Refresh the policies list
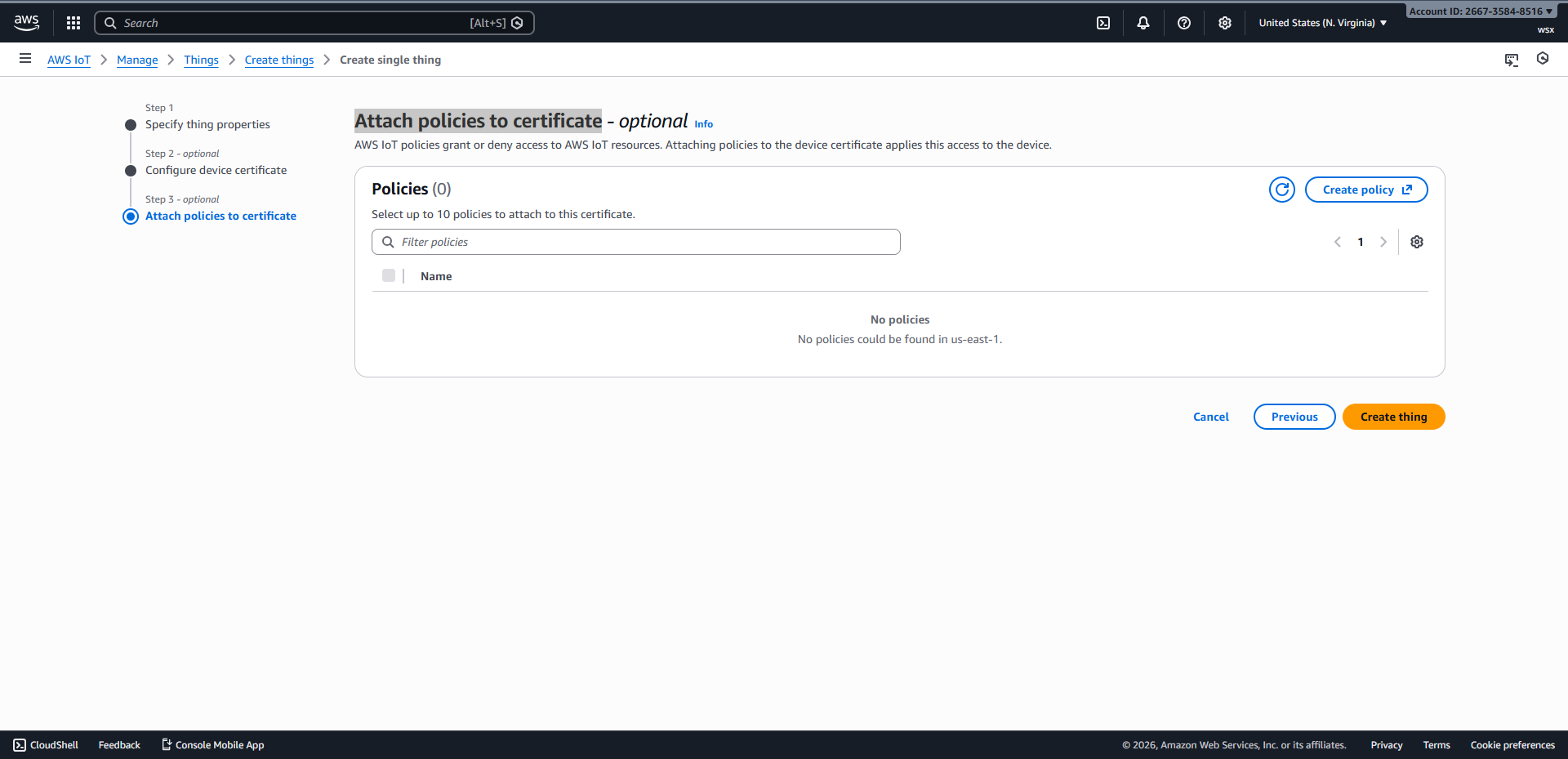1568x759 pixels. (1282, 190)
